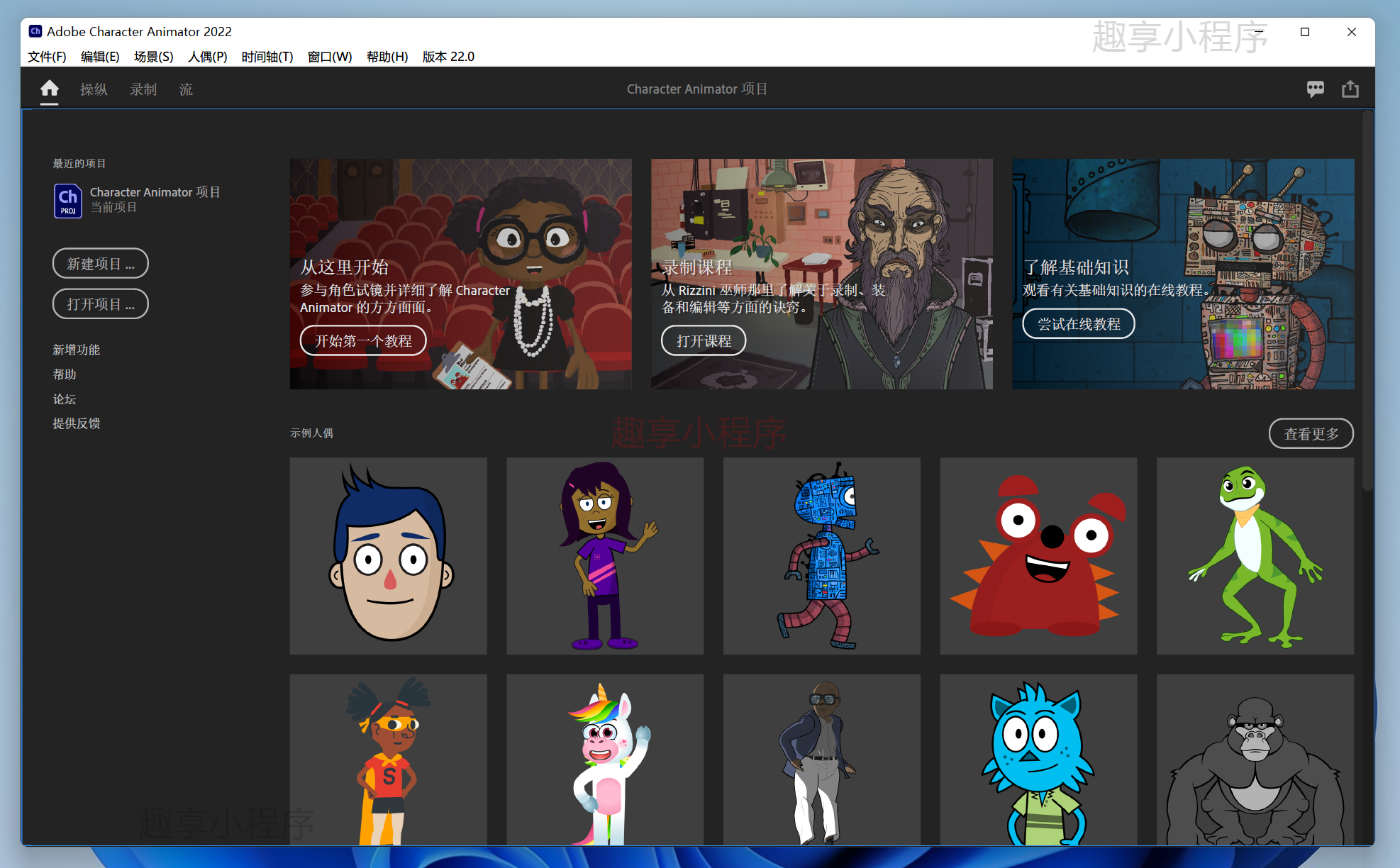The height and width of the screenshot is (868, 1400).
Task: Select the man in suit puppet
Action: tap(822, 759)
